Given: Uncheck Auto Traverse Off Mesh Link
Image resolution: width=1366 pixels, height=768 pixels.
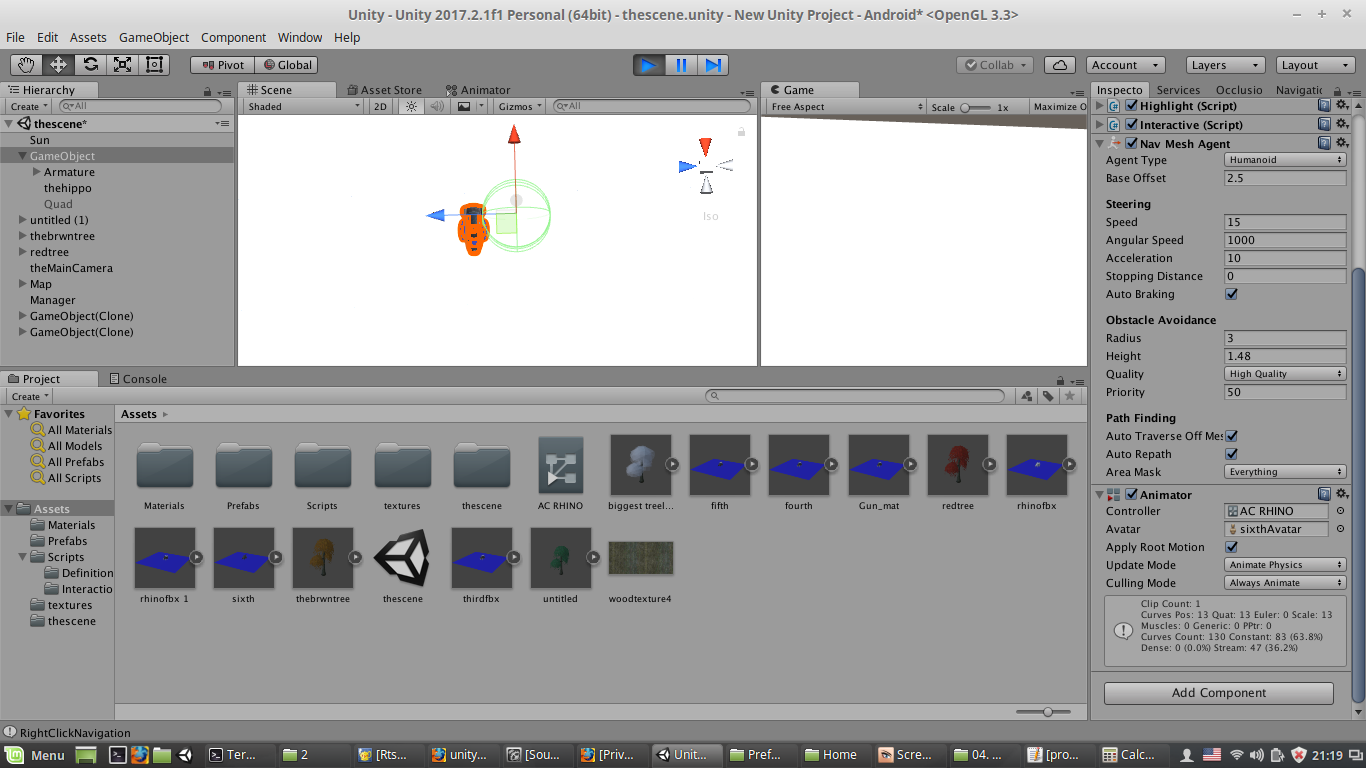Looking at the screenshot, I should pyautogui.click(x=1231, y=436).
